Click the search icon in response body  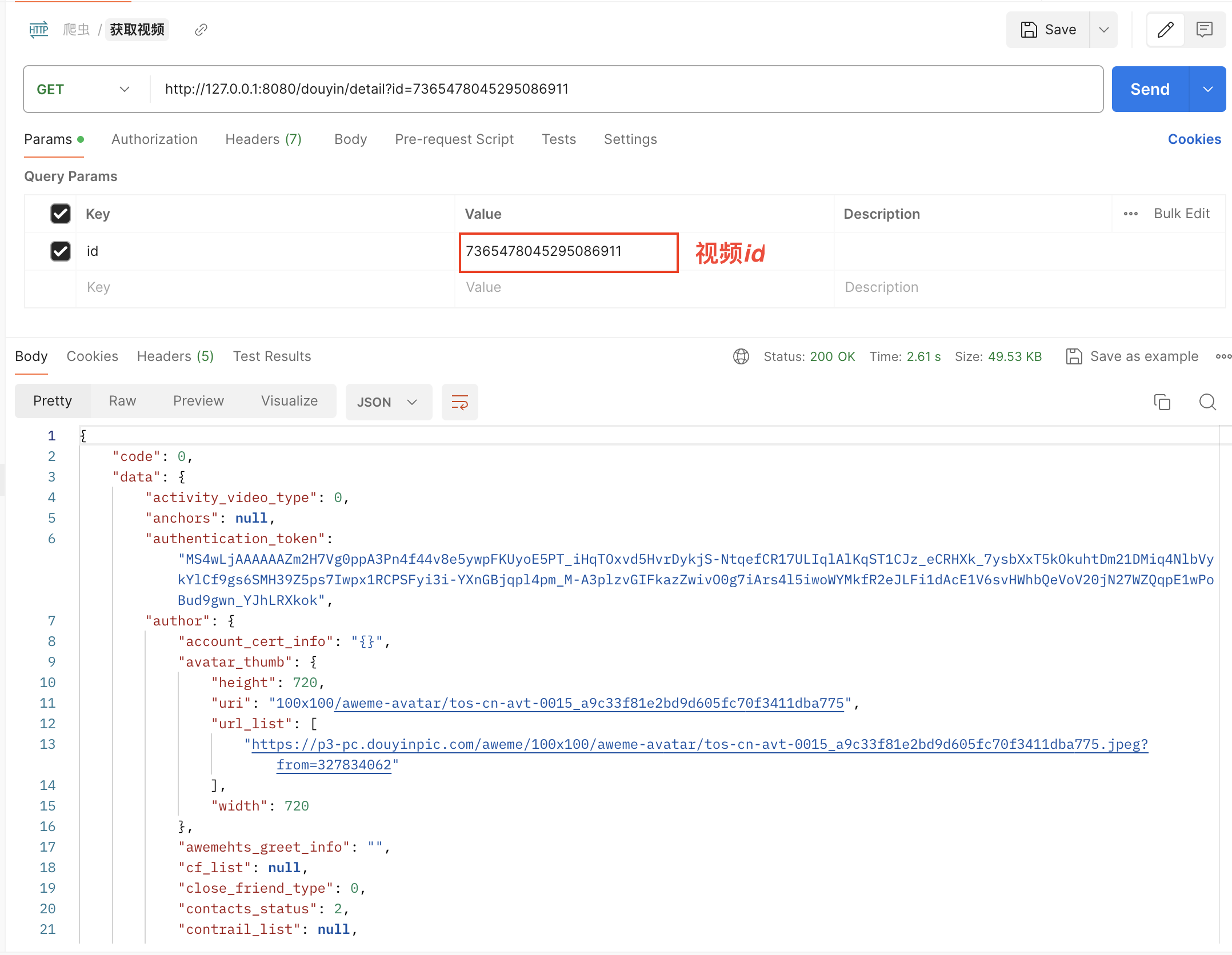pos(1207,402)
